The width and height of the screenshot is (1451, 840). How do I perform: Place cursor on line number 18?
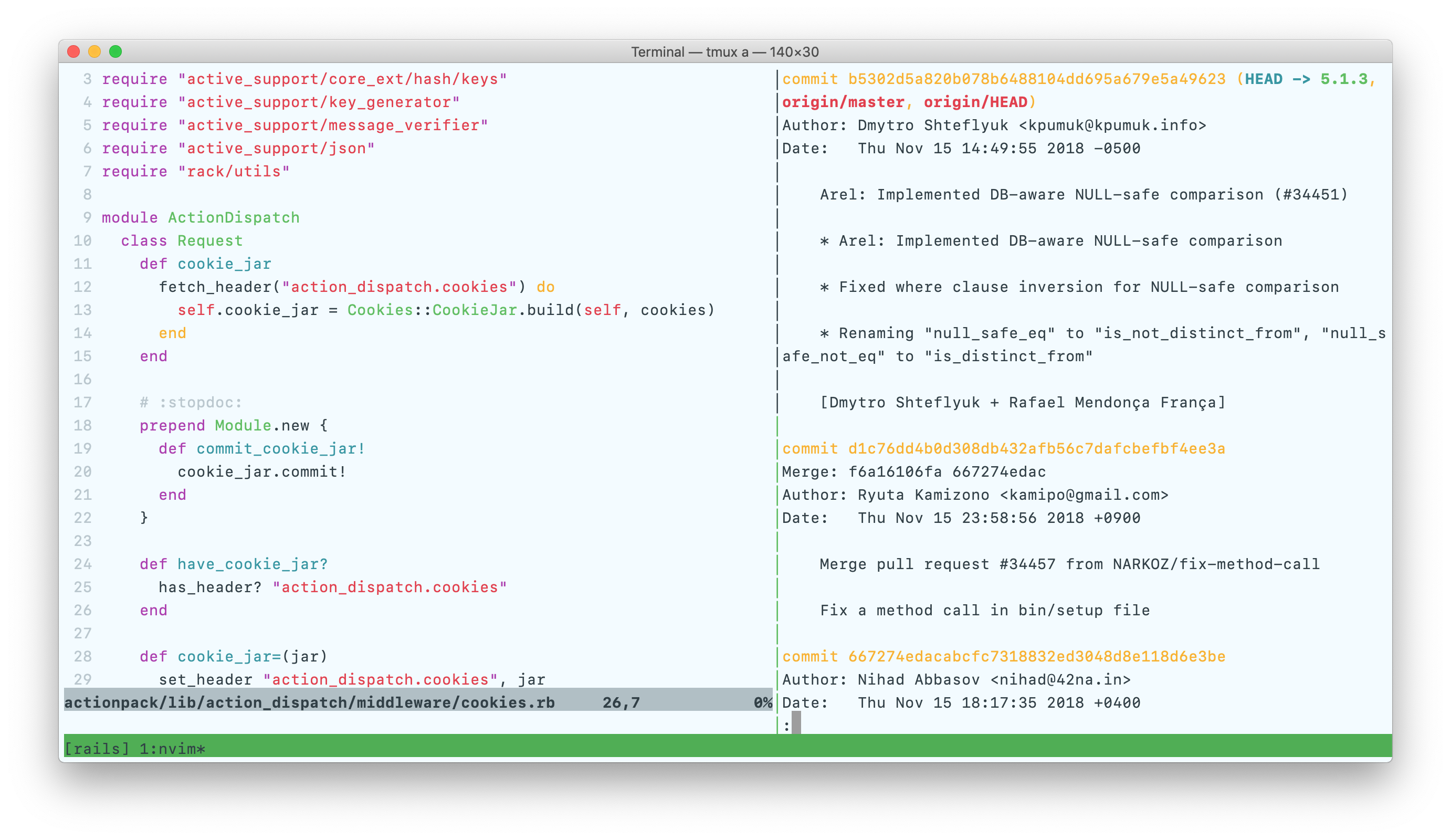83,425
